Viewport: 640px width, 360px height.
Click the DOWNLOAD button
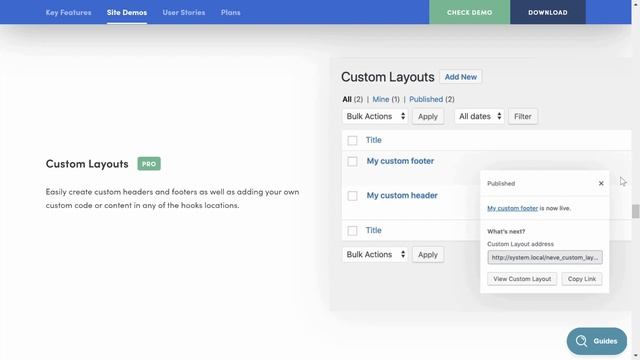tap(548, 12)
